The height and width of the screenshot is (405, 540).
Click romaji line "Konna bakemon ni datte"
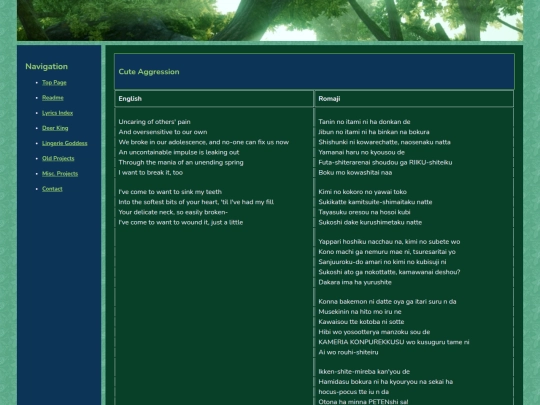pos(387,302)
